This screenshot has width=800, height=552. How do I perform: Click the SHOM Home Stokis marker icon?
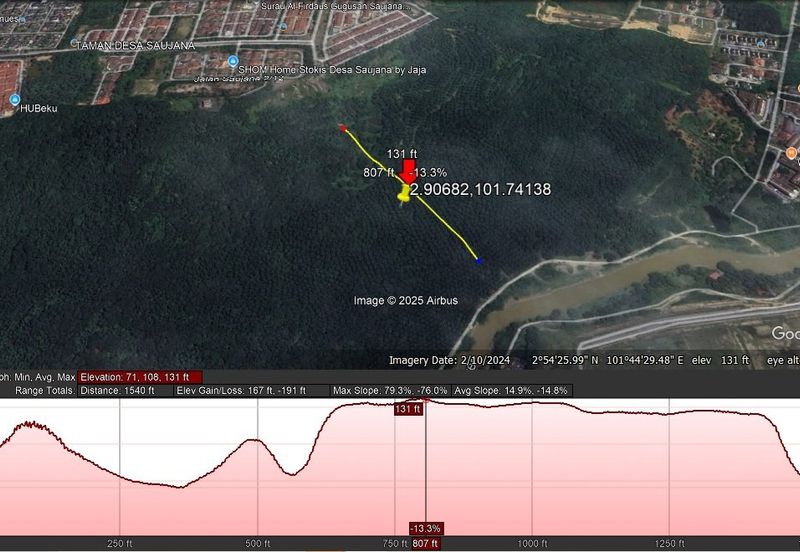click(x=233, y=61)
